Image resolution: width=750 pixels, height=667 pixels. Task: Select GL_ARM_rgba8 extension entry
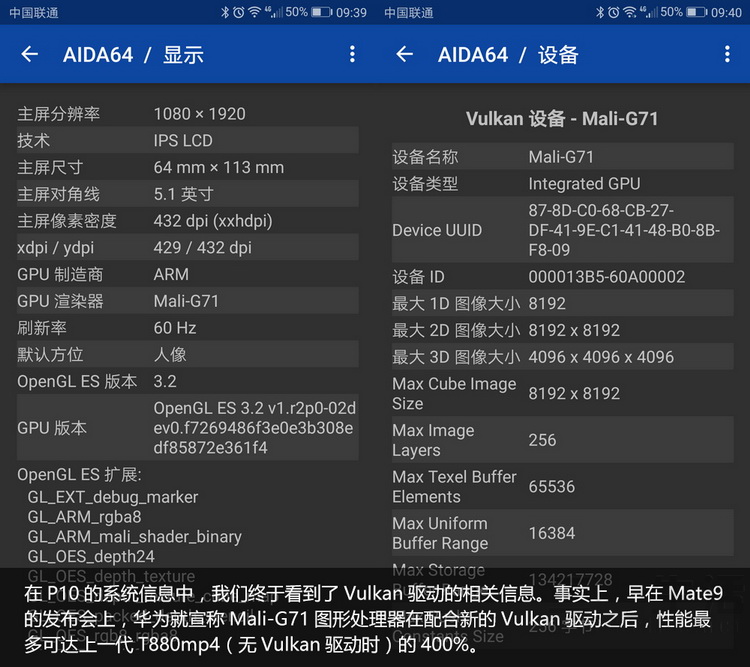point(85,517)
